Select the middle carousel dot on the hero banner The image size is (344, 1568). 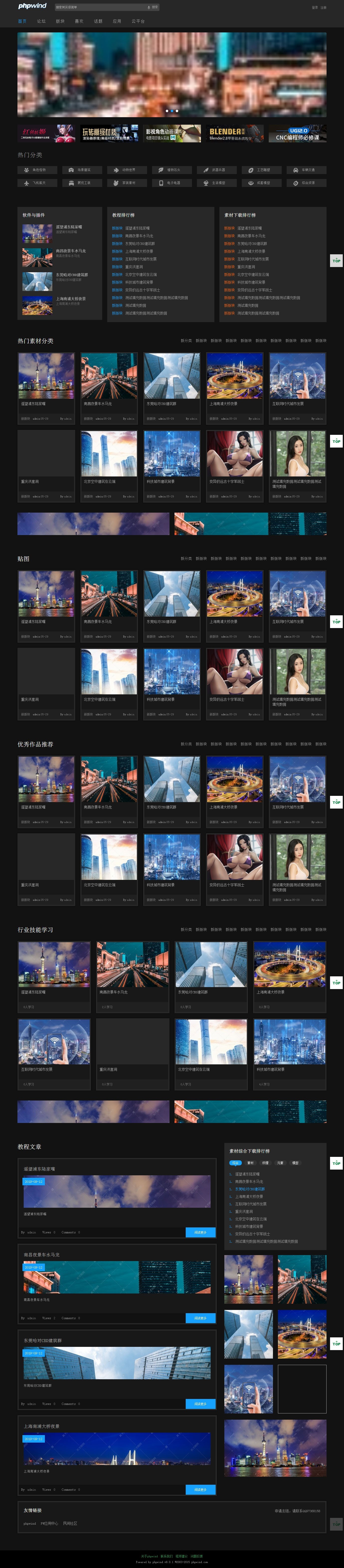pyautogui.click(x=172, y=111)
